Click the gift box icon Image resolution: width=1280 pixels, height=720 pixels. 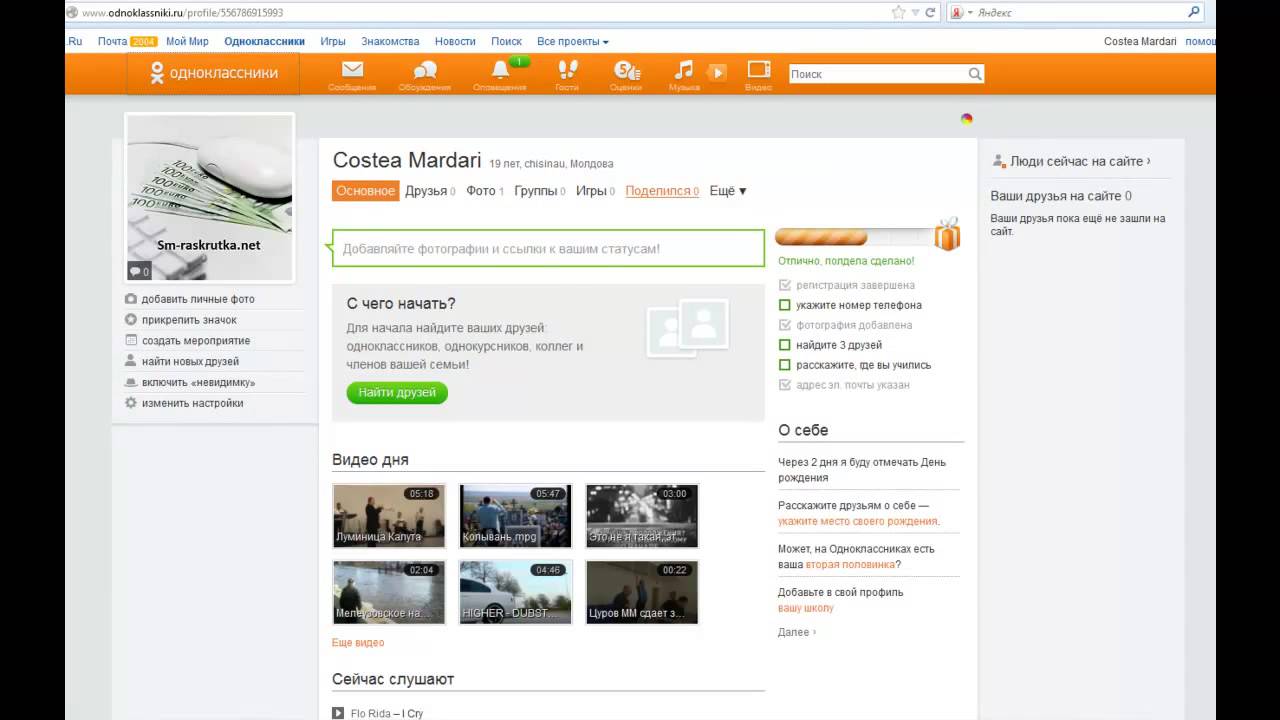(x=947, y=234)
